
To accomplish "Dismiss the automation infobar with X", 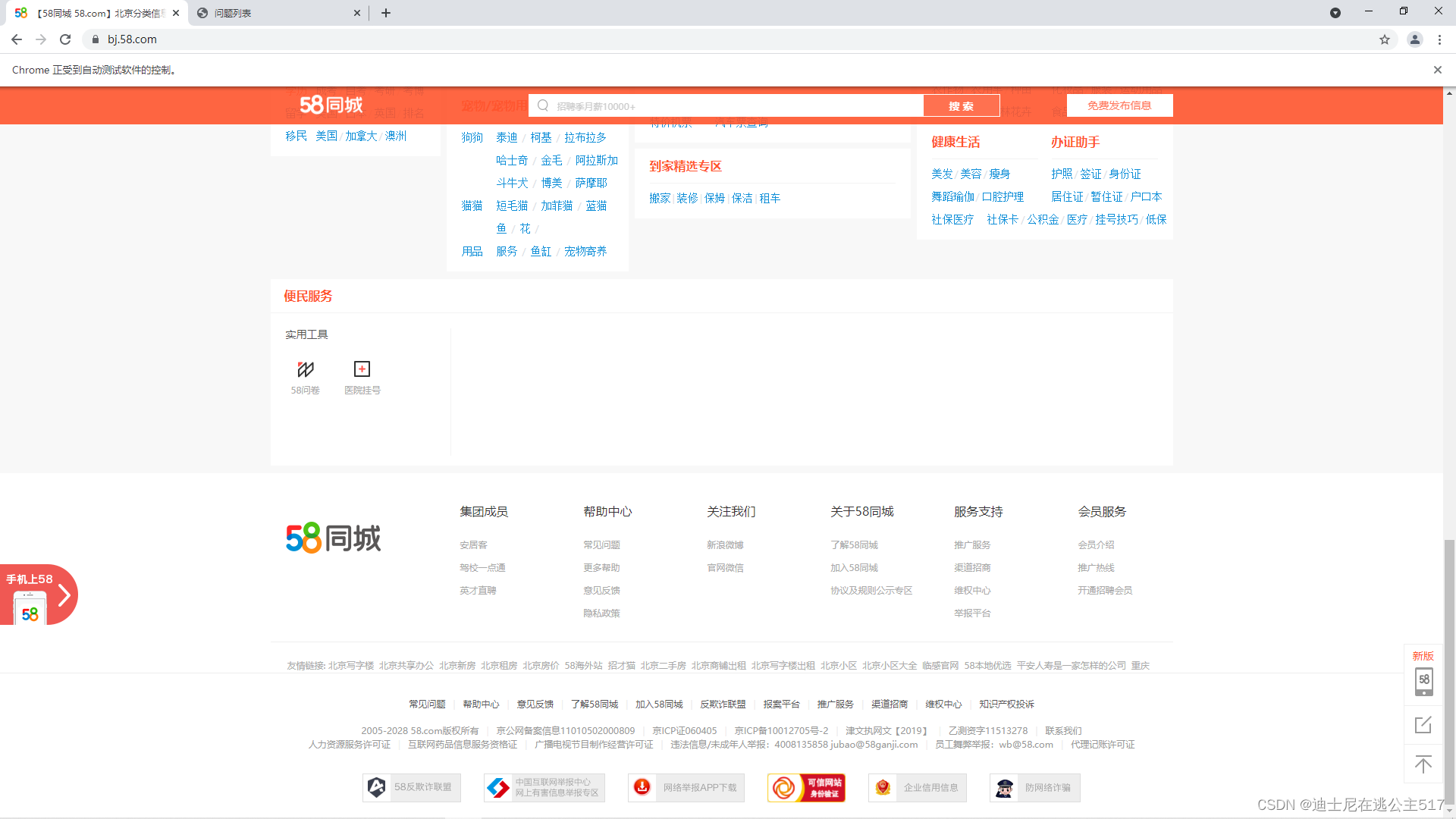I will click(1437, 70).
